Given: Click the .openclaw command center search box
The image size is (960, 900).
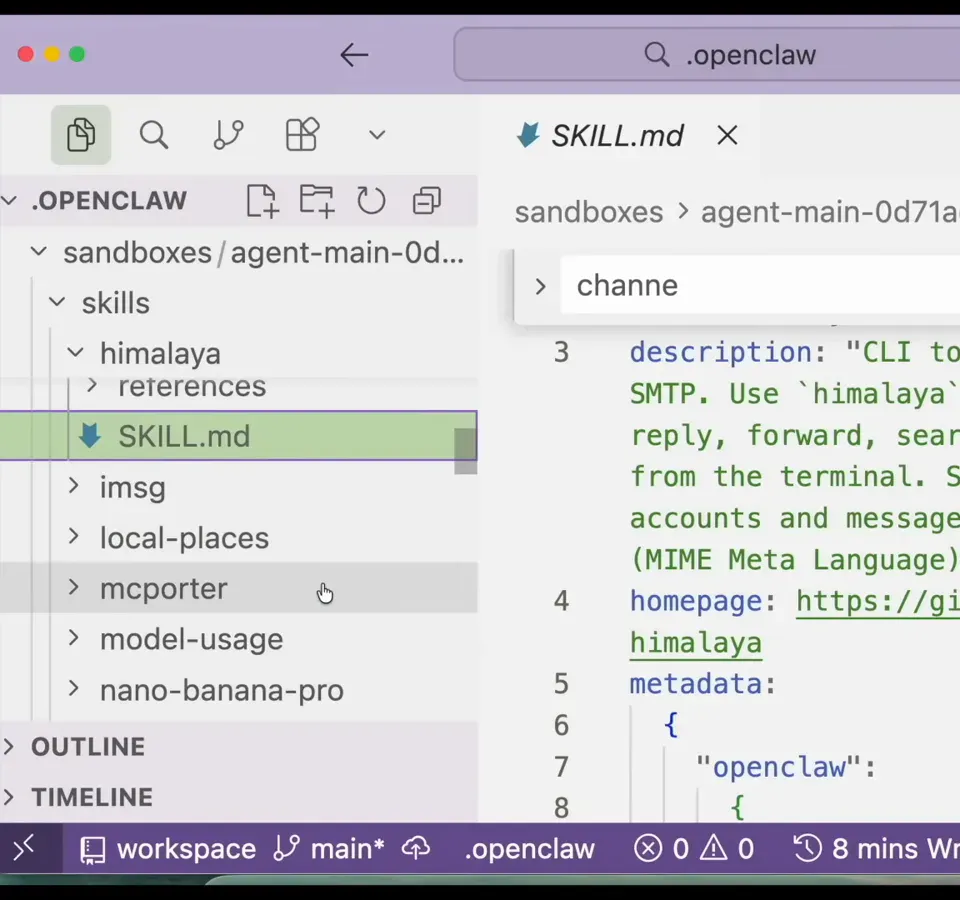Looking at the screenshot, I should click(707, 54).
